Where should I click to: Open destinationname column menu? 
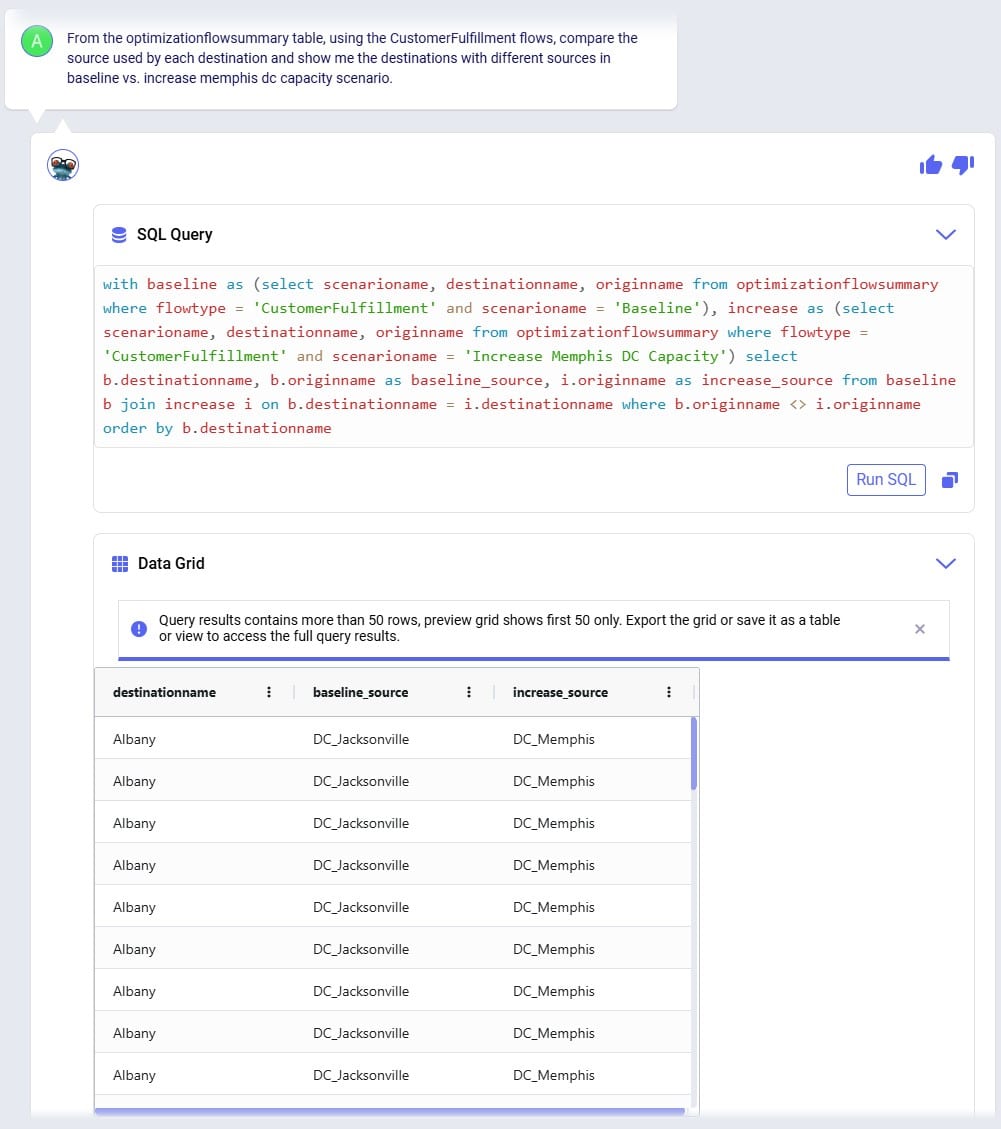[269, 692]
